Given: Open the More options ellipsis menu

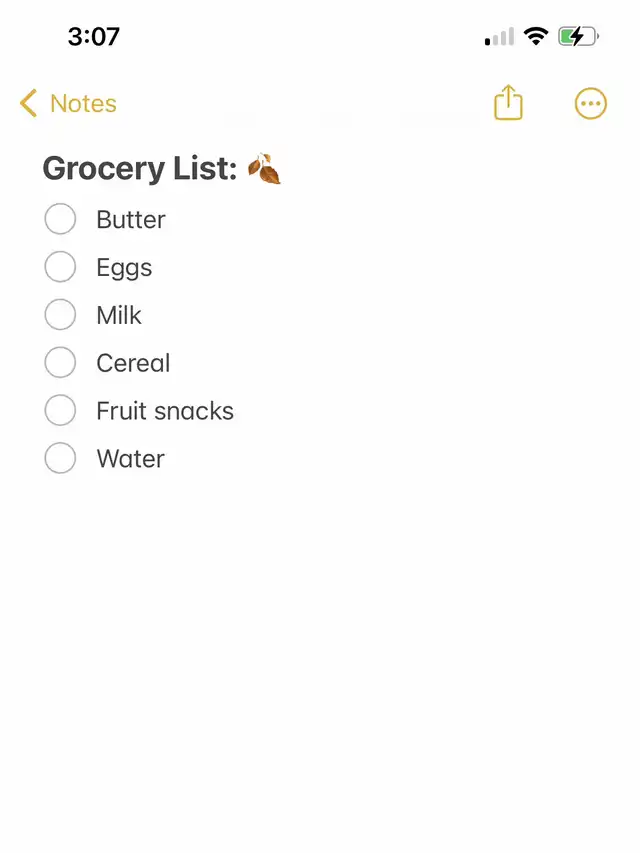Looking at the screenshot, I should pos(590,103).
